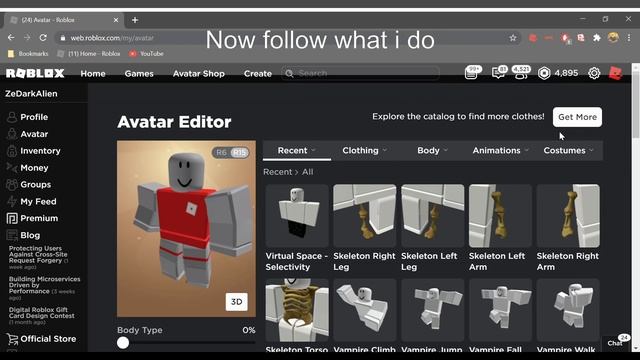Expand the Body dropdown tab
Image resolution: width=640 pixels, height=360 pixels.
pyautogui.click(x=432, y=151)
